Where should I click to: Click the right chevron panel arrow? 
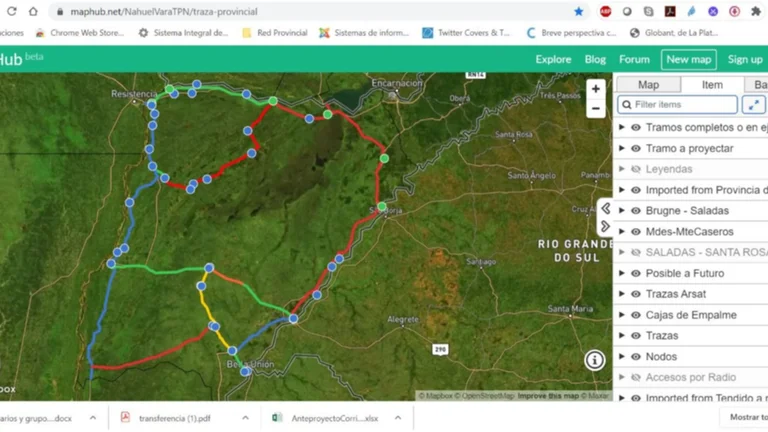[x=605, y=226]
